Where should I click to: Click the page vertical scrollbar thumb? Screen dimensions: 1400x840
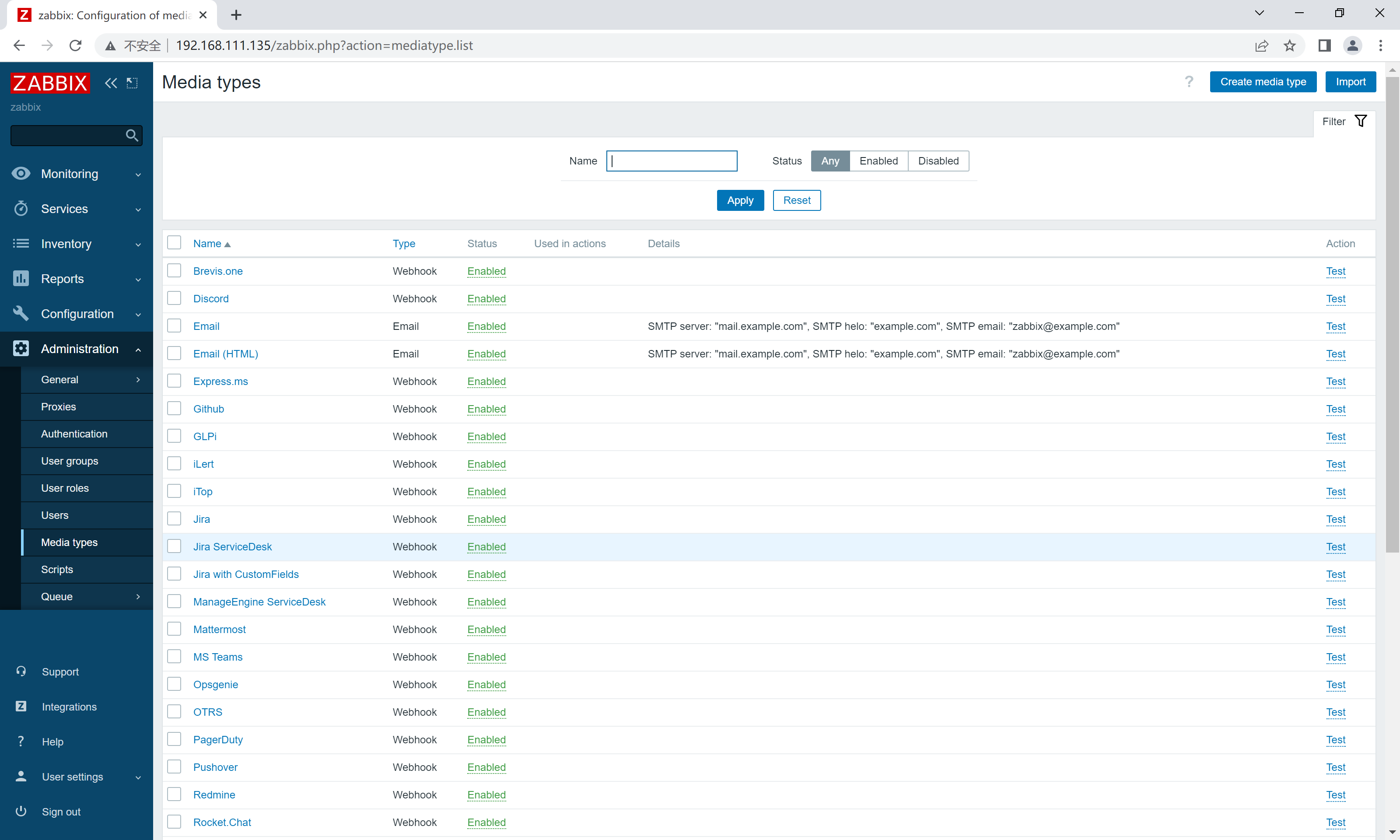1392,314
